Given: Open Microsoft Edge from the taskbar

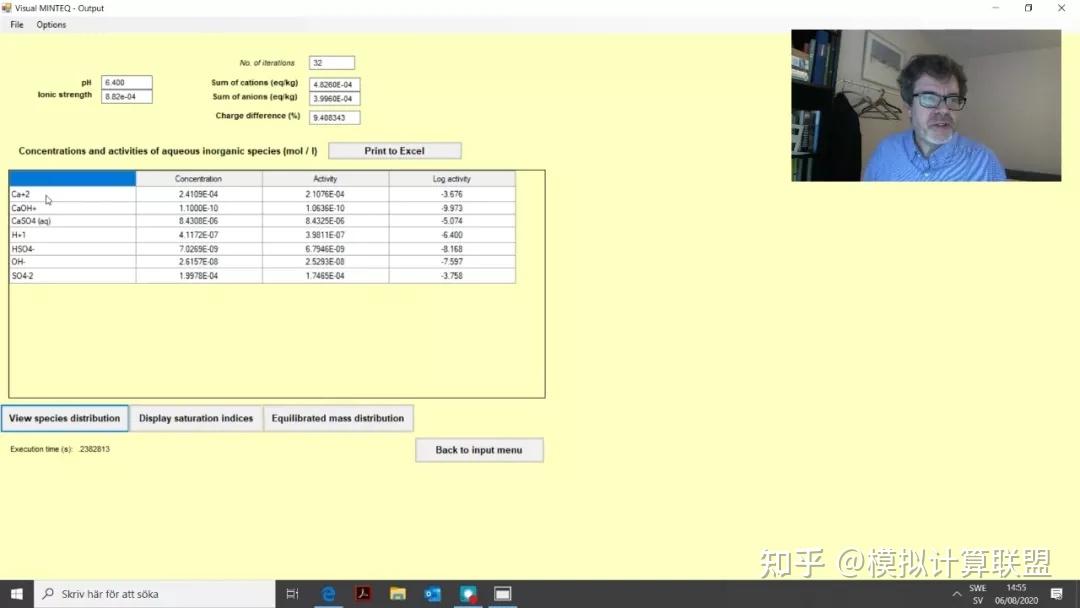Looking at the screenshot, I should 328,593.
